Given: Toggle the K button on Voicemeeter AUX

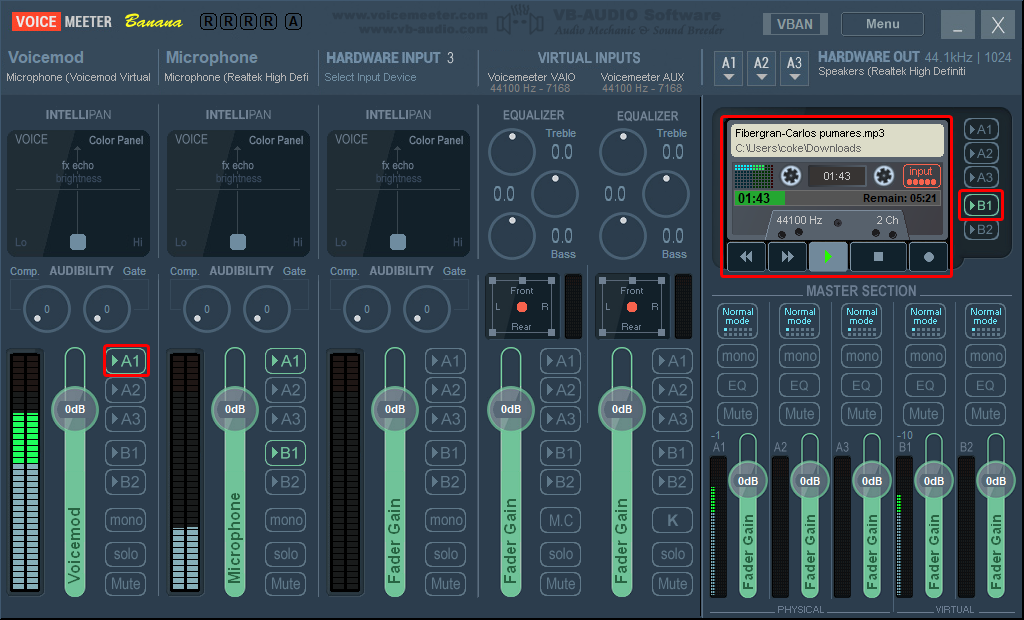Looking at the screenshot, I should click(672, 520).
